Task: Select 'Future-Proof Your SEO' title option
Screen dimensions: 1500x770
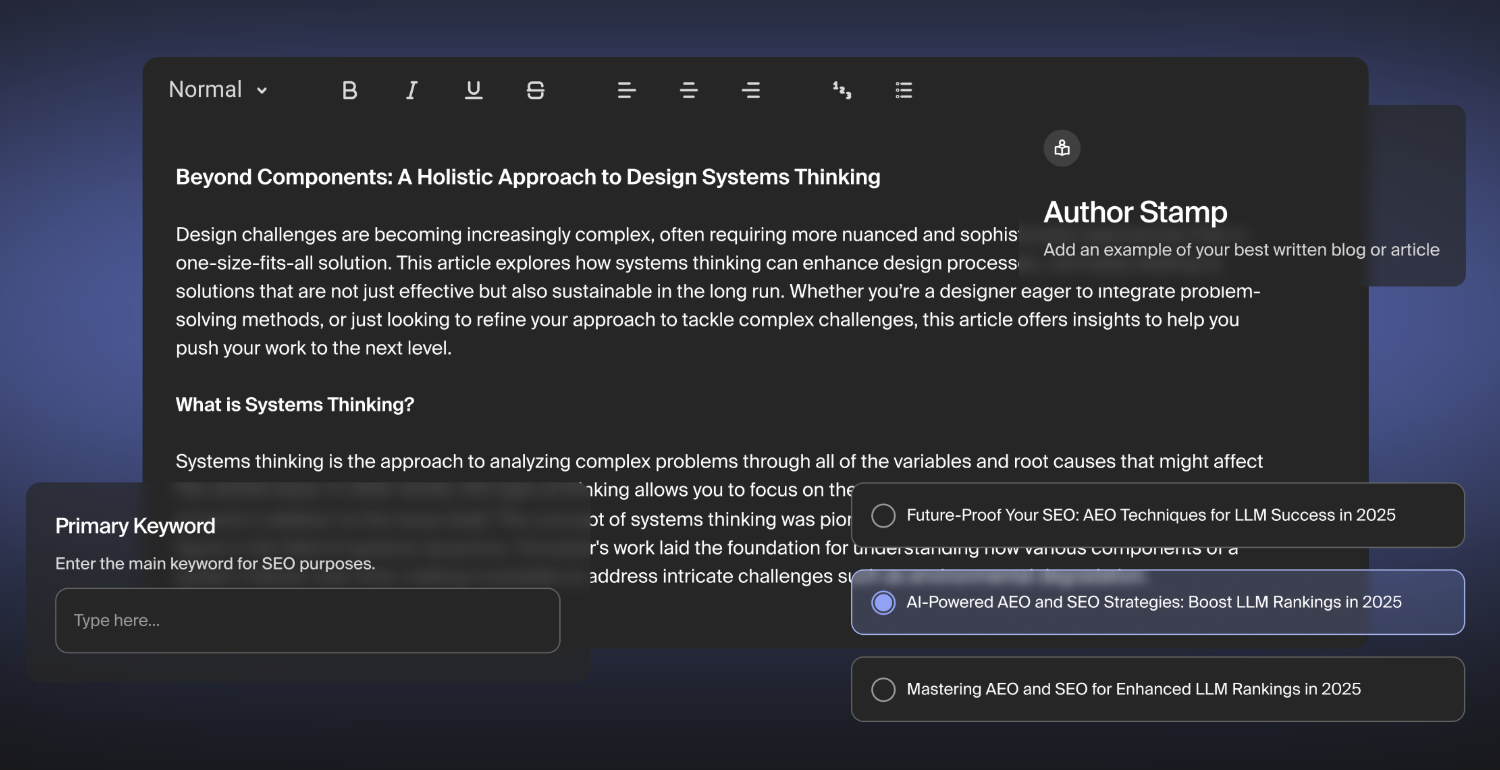Action: tap(1158, 515)
